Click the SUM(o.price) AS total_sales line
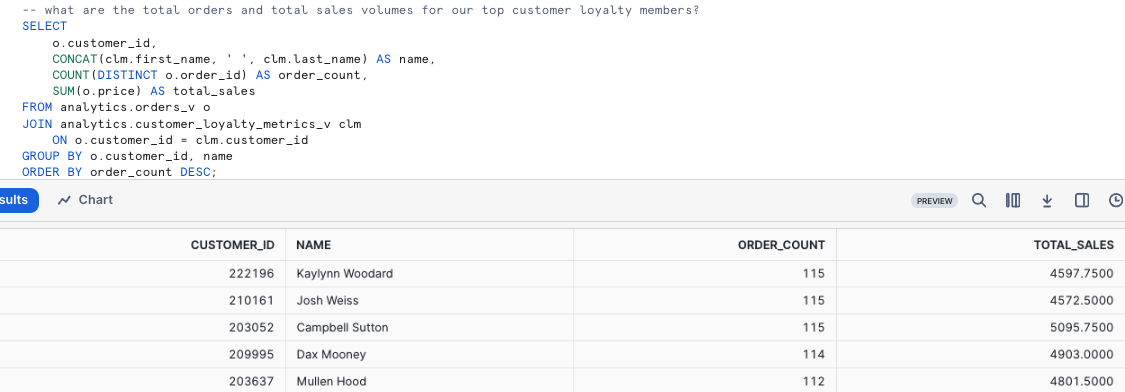1125x392 pixels. (x=154, y=91)
